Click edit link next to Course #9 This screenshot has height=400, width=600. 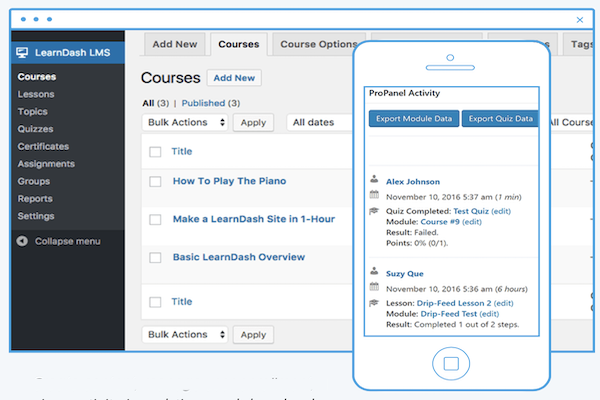[x=472, y=222]
